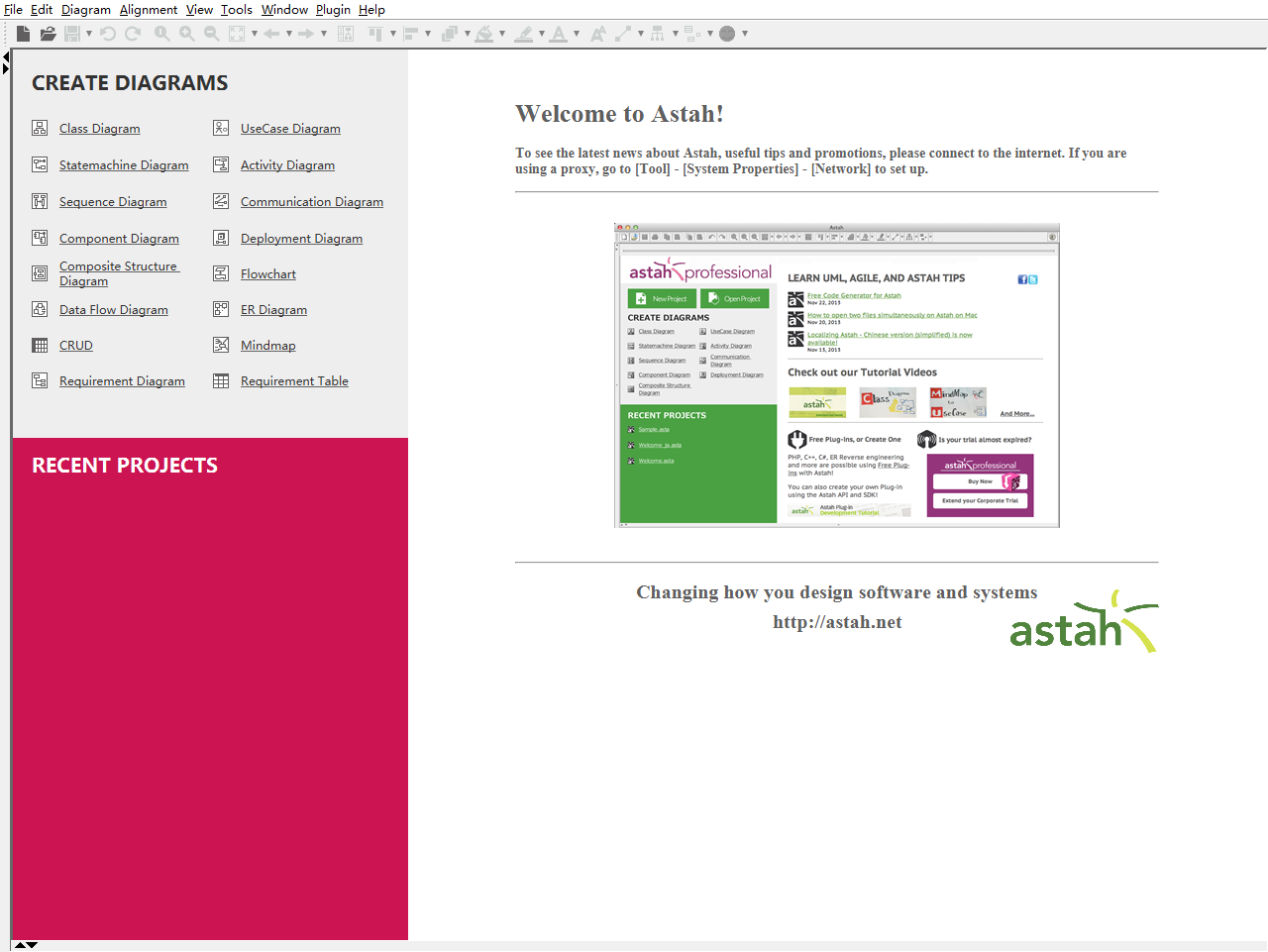Open the View menu
Screen dimensions: 1268x952
pos(199,9)
